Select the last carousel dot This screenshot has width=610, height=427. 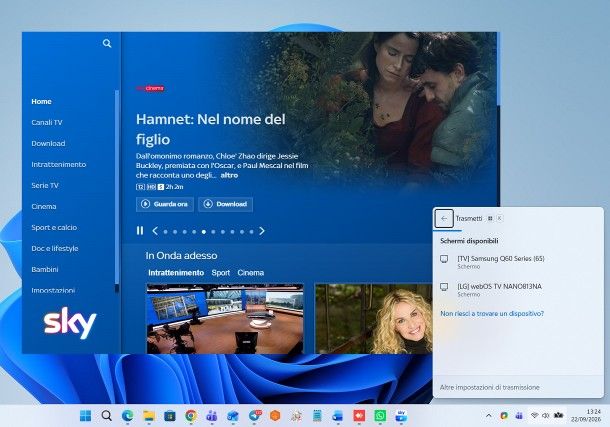[251, 232]
